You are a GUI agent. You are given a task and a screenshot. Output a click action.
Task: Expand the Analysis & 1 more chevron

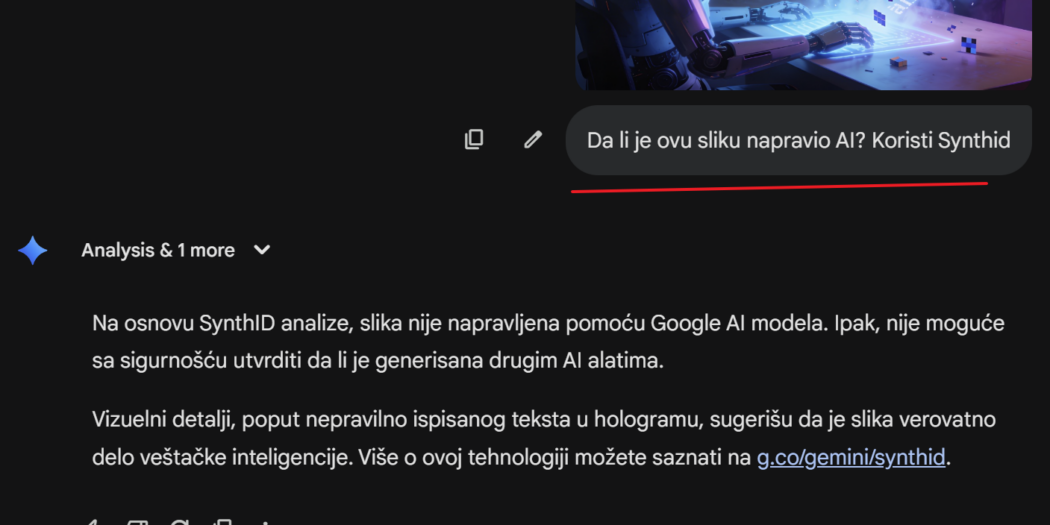pos(262,250)
